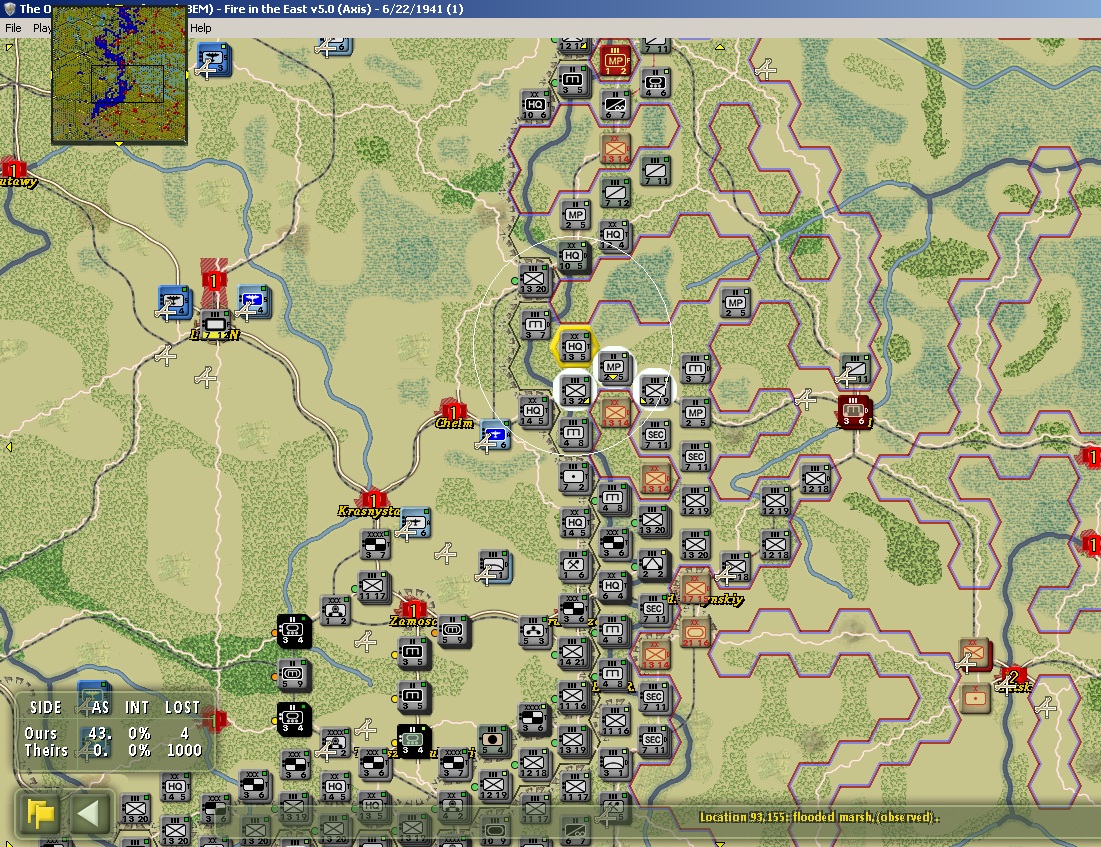Open the File menu
Viewport: 1101px width, 847px height.
click(13, 28)
